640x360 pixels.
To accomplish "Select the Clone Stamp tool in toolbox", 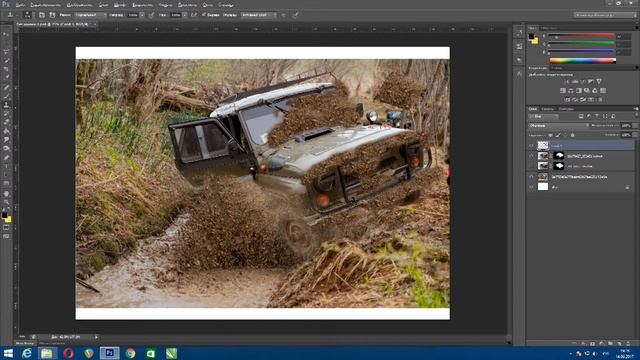I will [x=6, y=104].
